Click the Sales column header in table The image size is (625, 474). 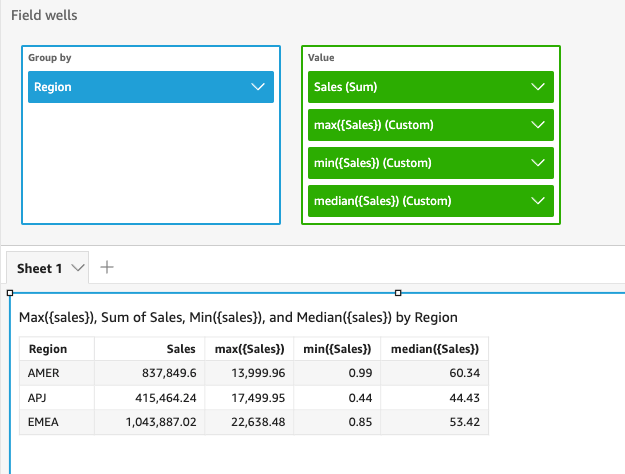181,349
